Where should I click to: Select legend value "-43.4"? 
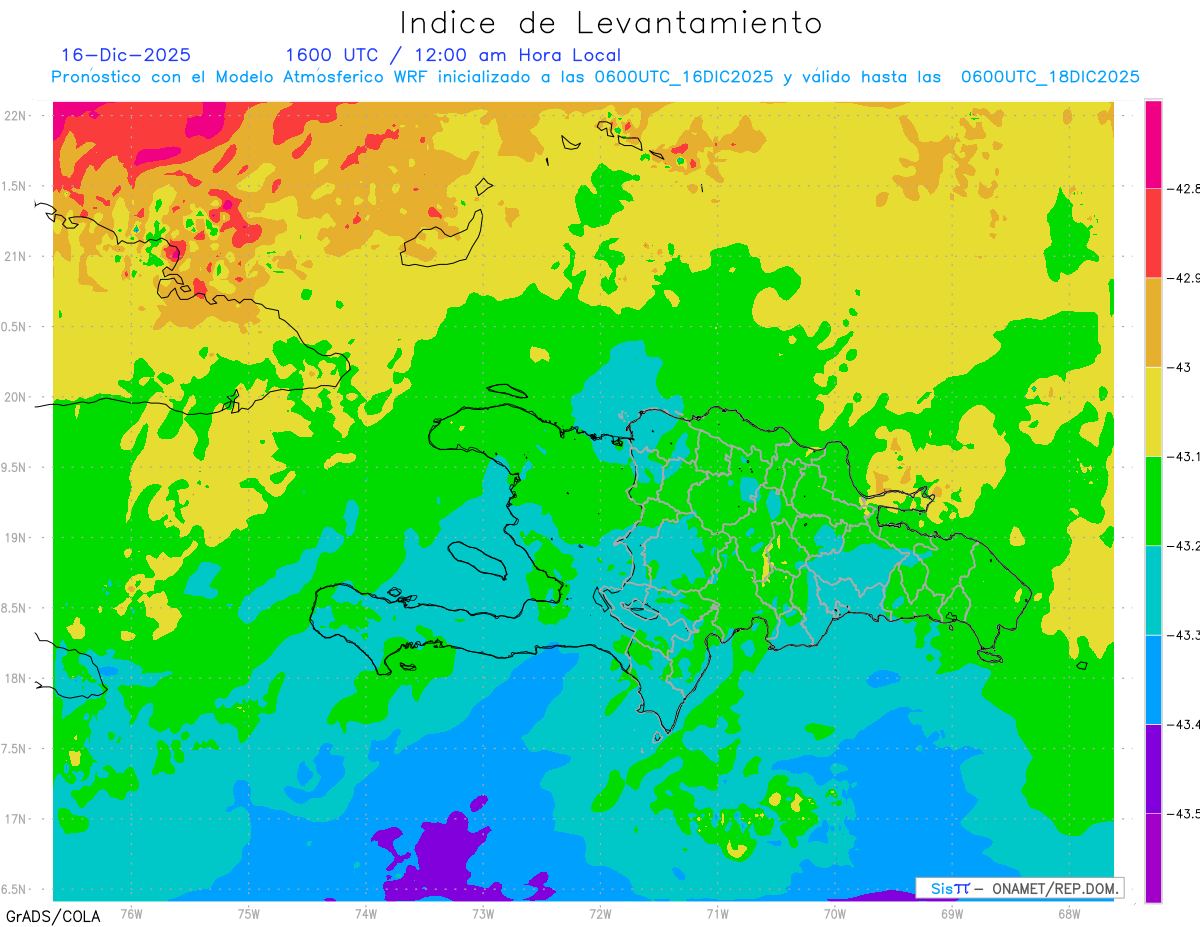(x=1184, y=724)
